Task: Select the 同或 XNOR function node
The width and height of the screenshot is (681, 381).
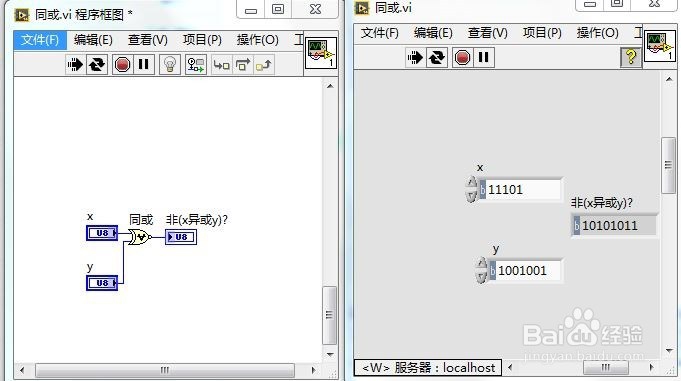Action: point(140,237)
